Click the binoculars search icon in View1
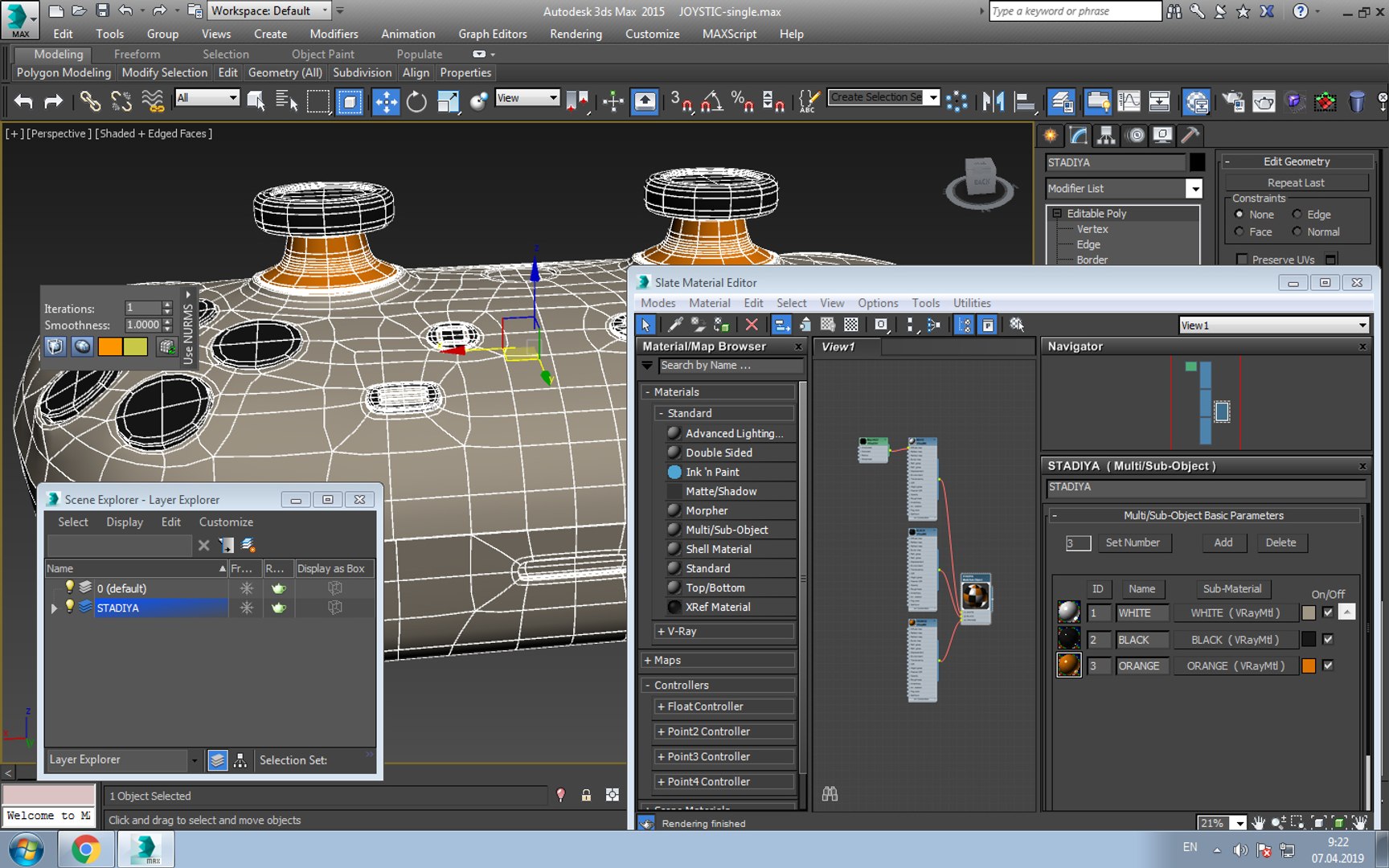 pyautogui.click(x=830, y=794)
